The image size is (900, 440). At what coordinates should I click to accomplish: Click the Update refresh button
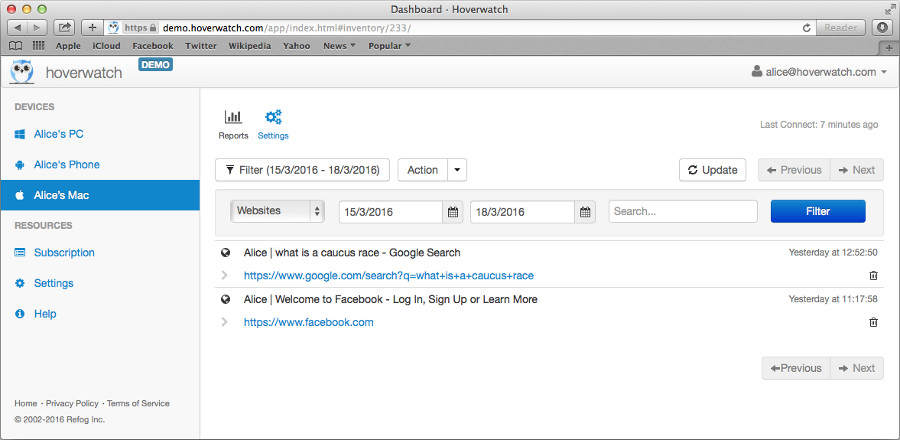tap(712, 170)
